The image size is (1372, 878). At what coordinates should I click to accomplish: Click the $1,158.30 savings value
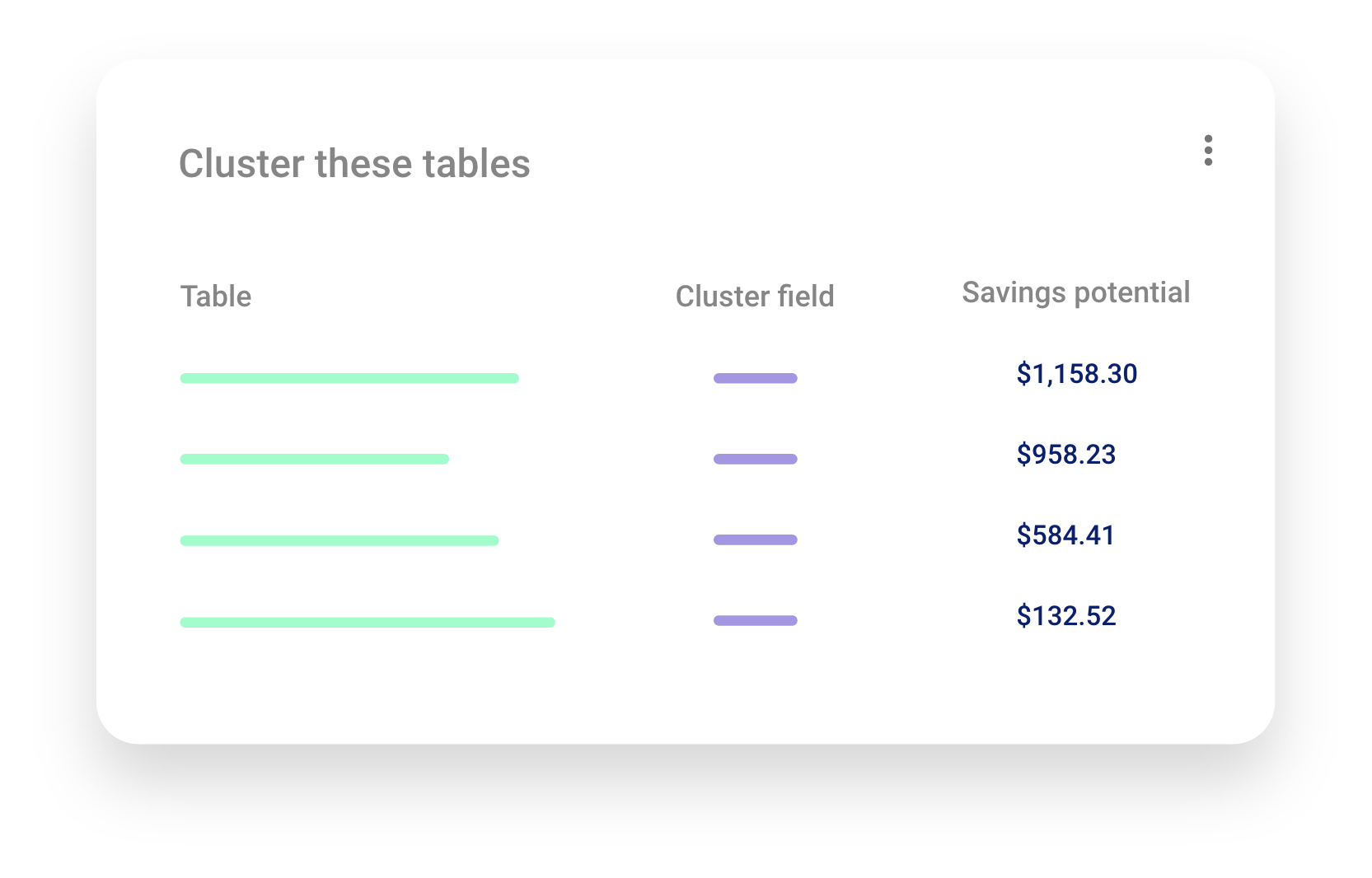tap(1076, 374)
